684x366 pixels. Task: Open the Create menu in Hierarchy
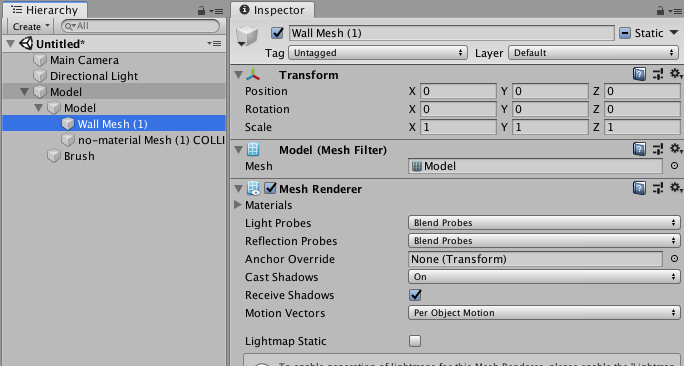pyautogui.click(x=31, y=27)
